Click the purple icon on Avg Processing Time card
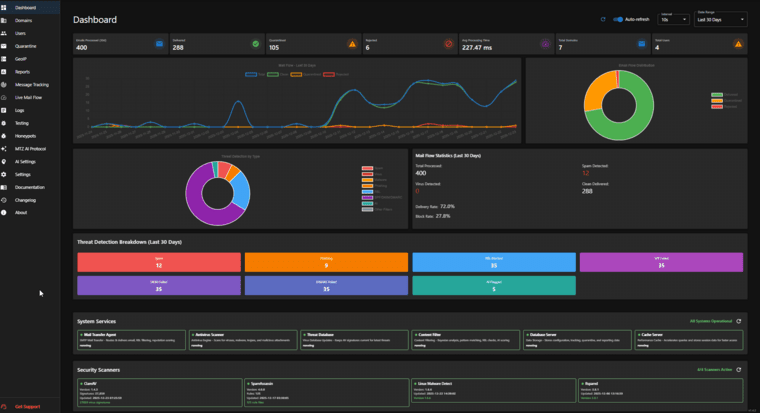The image size is (760, 413). 545,44
